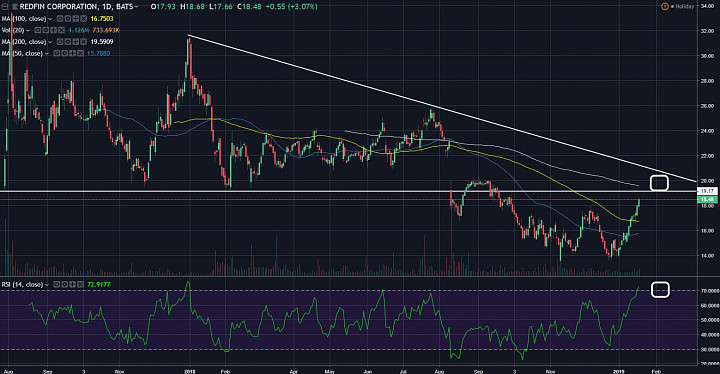720x374 pixels.
Task: Remove the Vol (20) indicator with X icon
Action: pyautogui.click(x=62, y=30)
